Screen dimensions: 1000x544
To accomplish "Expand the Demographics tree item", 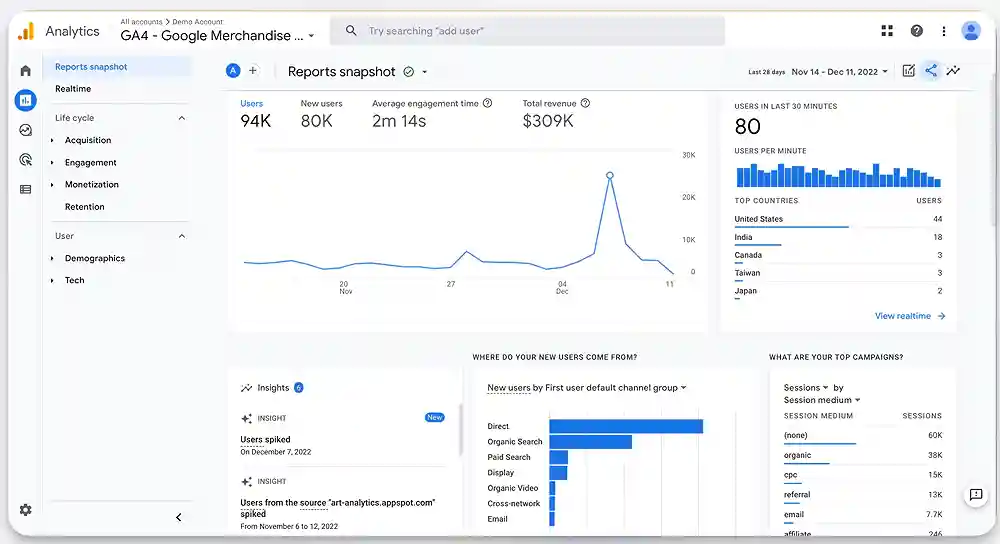I will click(x=52, y=258).
